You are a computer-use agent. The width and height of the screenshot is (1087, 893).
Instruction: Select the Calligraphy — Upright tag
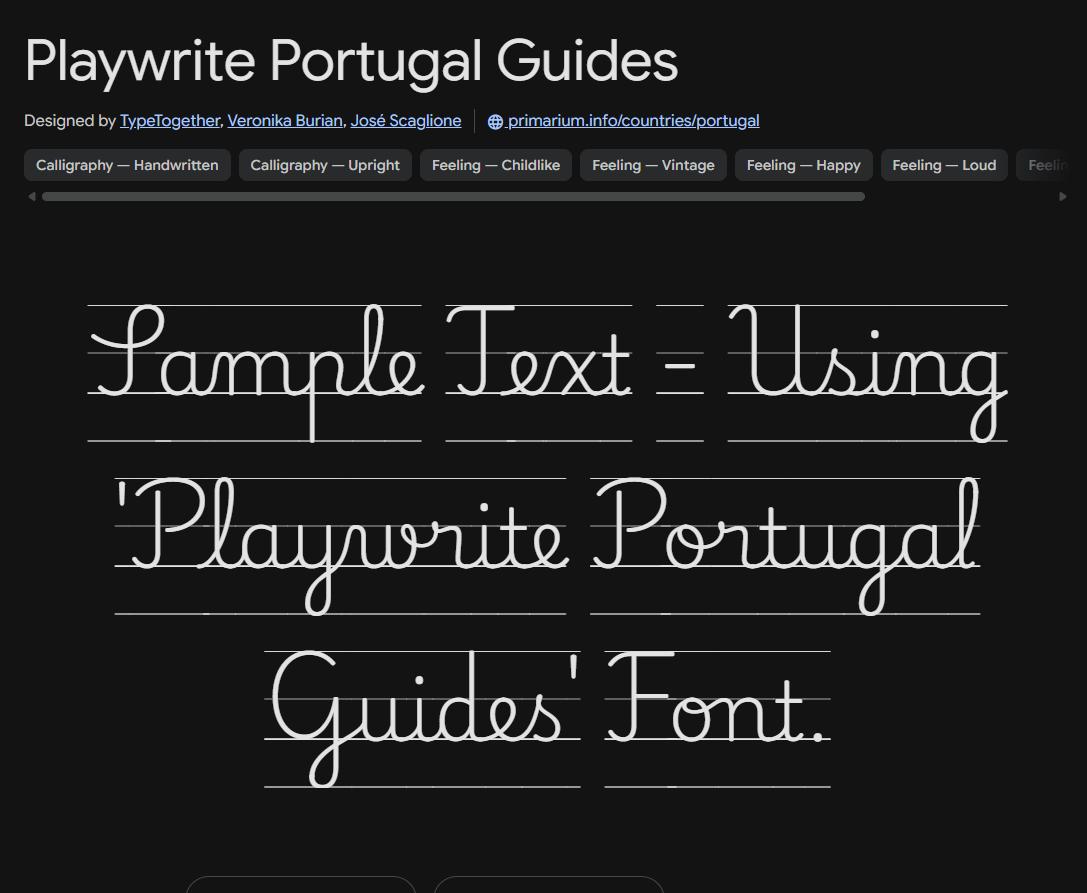point(325,165)
